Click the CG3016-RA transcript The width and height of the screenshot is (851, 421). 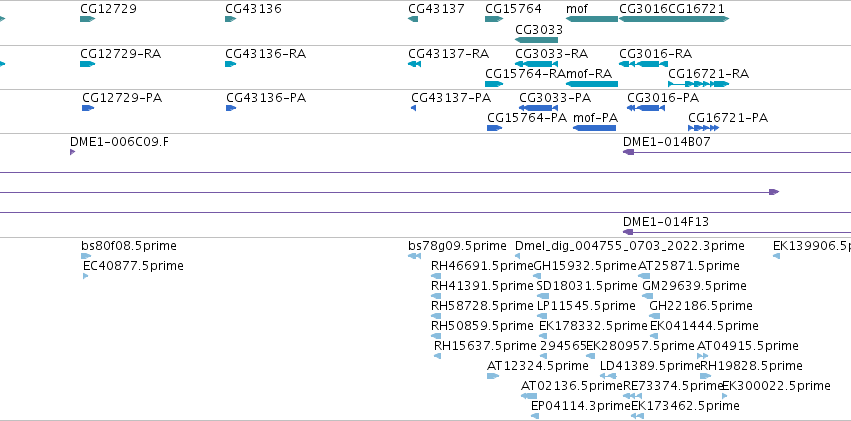pyautogui.click(x=643, y=64)
